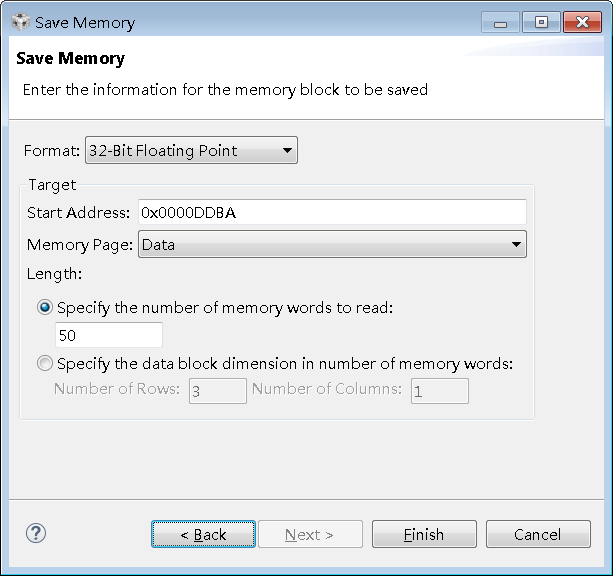Select 'Specify the data block dimension' radio
The image size is (613, 576).
pyautogui.click(x=45, y=364)
